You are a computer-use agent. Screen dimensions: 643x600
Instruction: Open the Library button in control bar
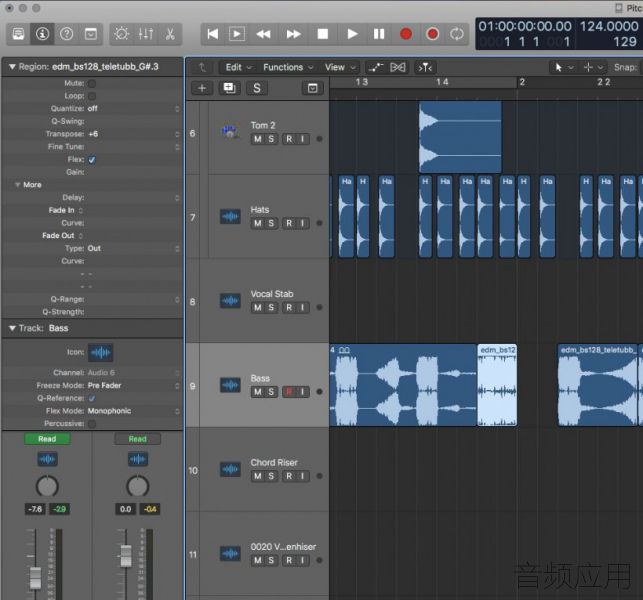(18, 34)
